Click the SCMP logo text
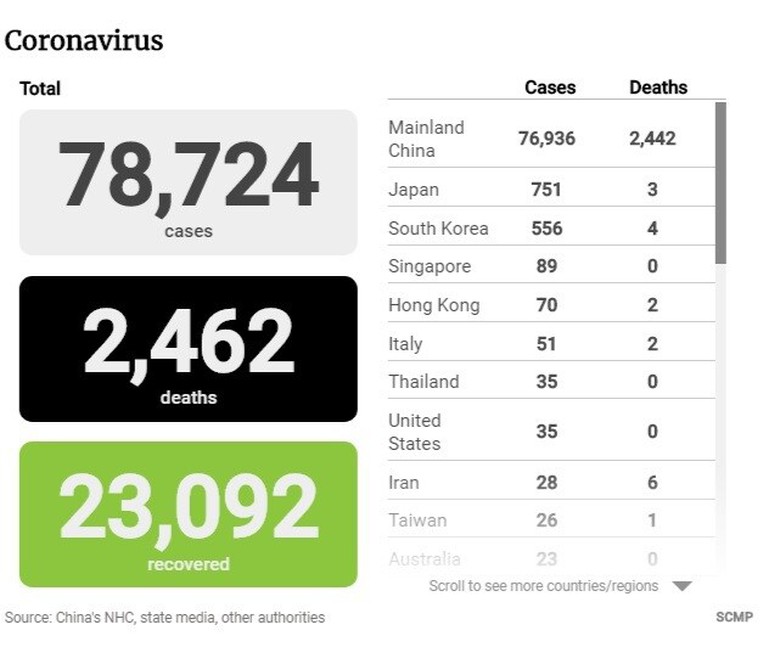This screenshot has width=780, height=664. point(734,617)
